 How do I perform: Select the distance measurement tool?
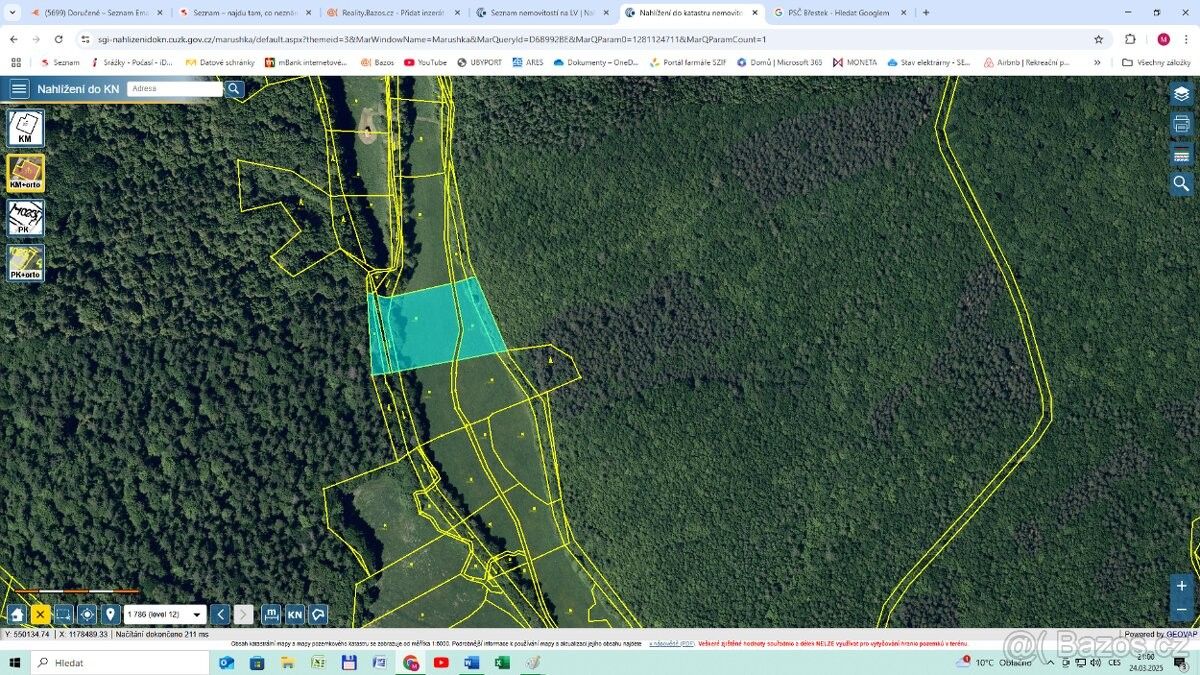click(271, 614)
